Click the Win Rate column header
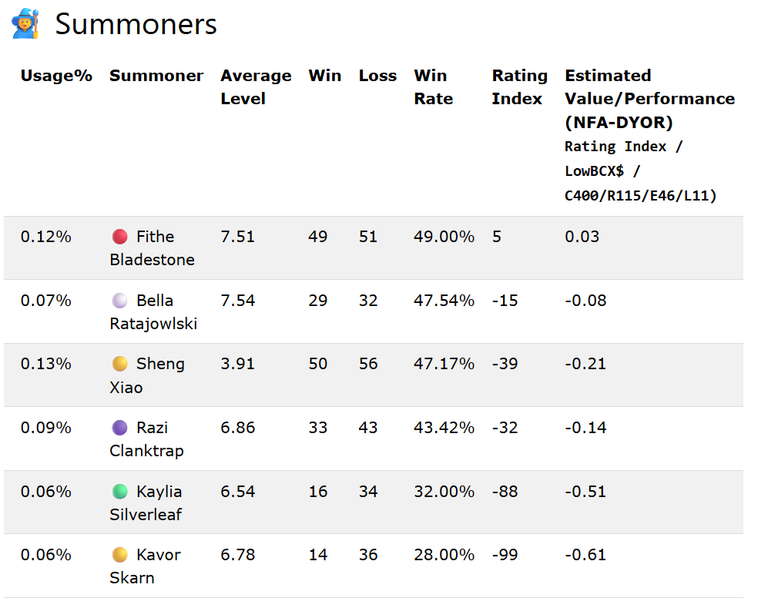Screen dimensions: 768x599 coord(433,87)
